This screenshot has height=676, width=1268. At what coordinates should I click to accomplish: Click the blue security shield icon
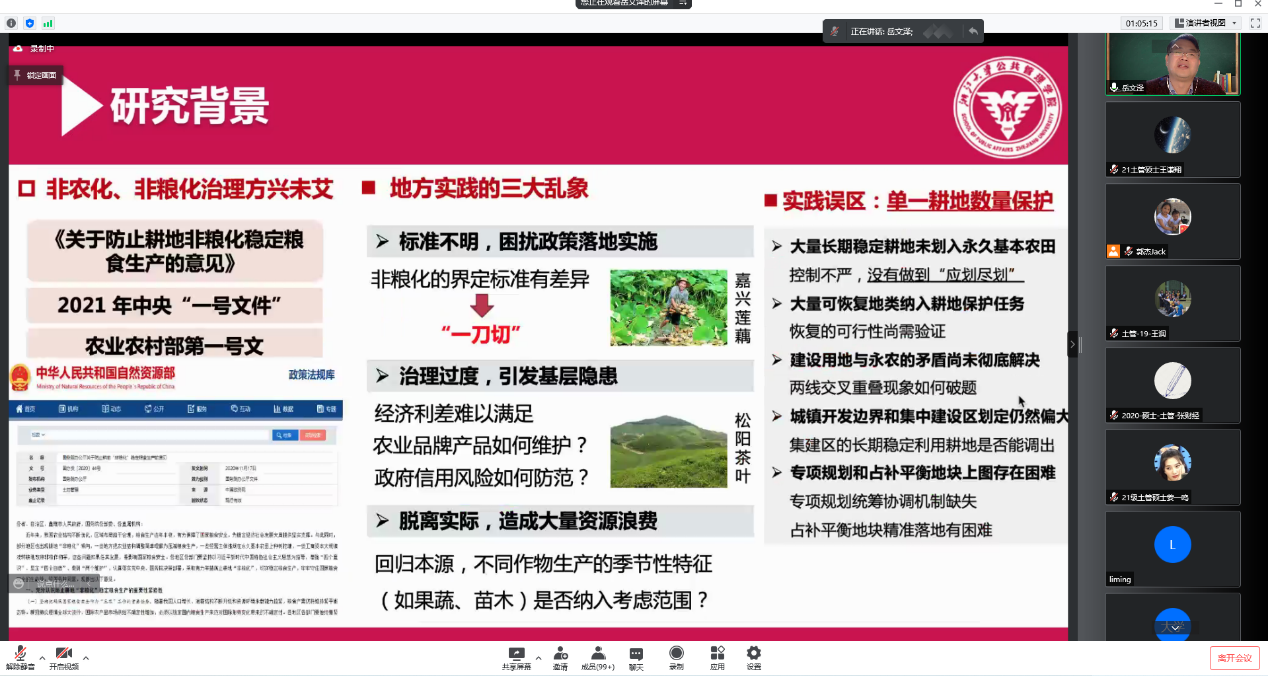(29, 23)
